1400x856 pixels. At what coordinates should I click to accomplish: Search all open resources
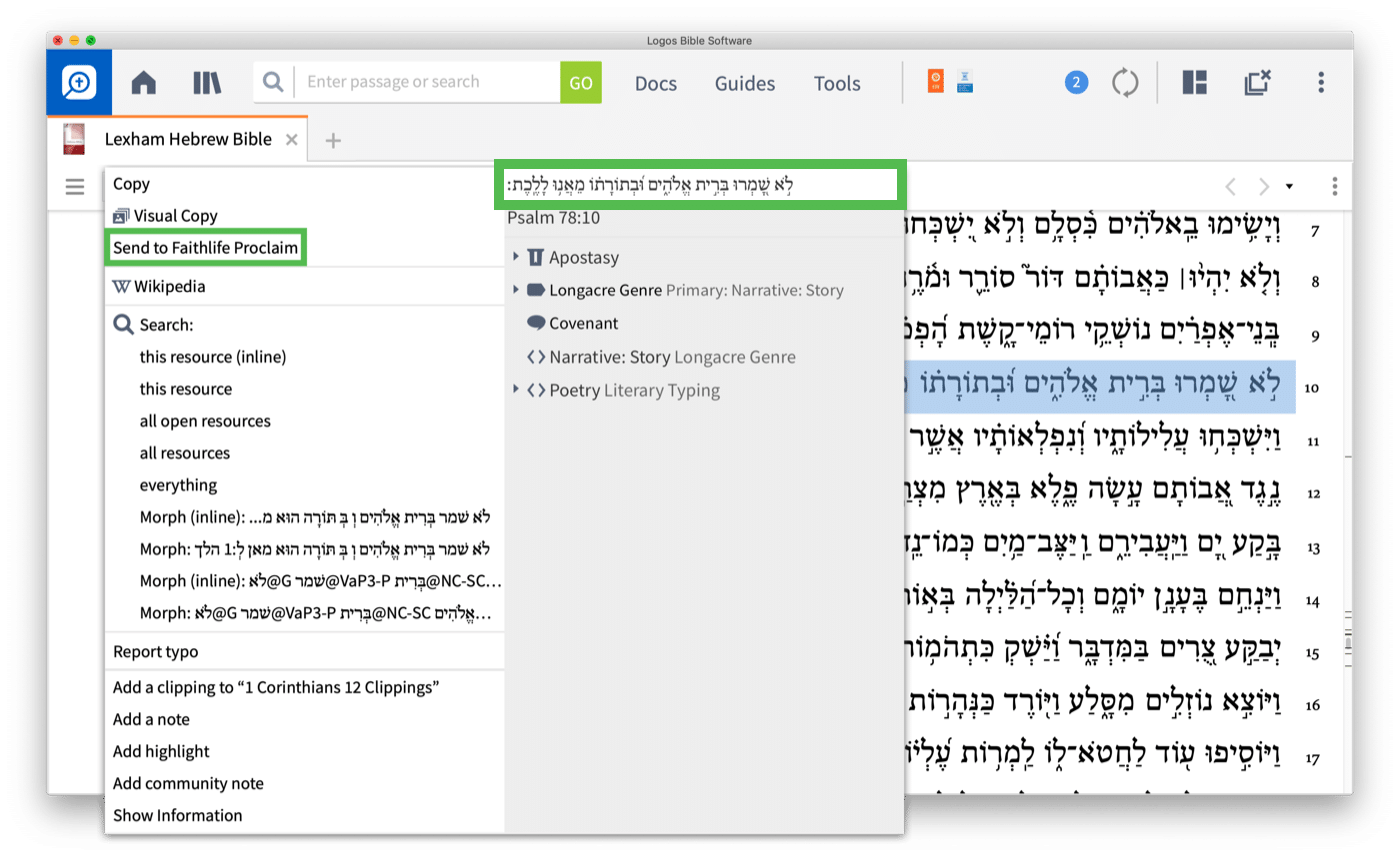205,421
